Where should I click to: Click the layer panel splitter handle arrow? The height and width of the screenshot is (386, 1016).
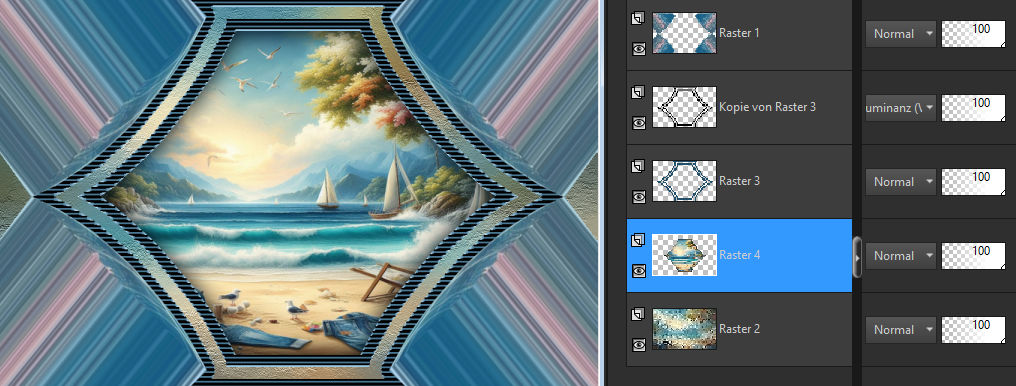pos(857,256)
